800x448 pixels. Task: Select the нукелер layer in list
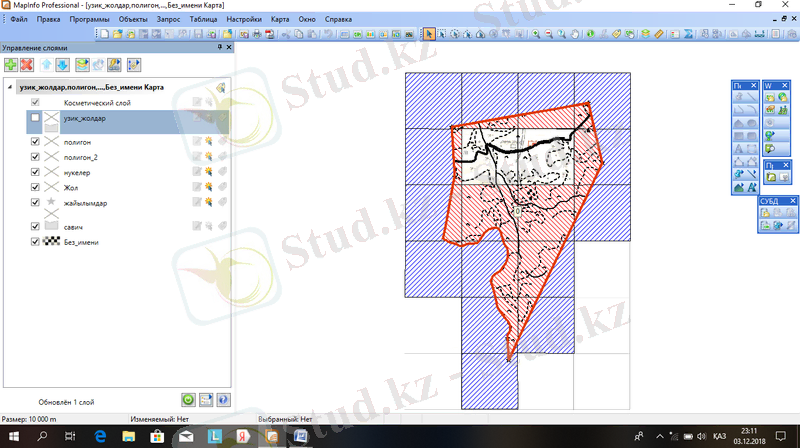pos(78,172)
